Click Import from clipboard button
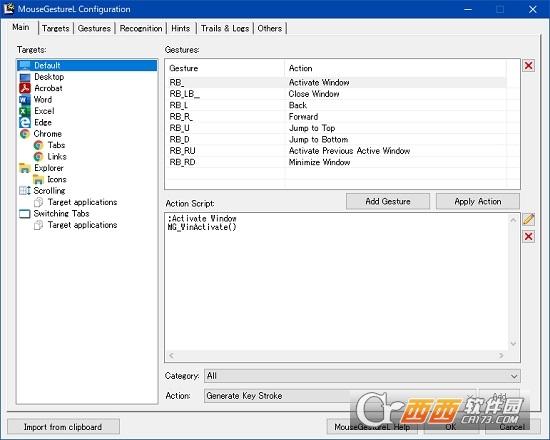The image size is (550, 440). click(x=63, y=427)
